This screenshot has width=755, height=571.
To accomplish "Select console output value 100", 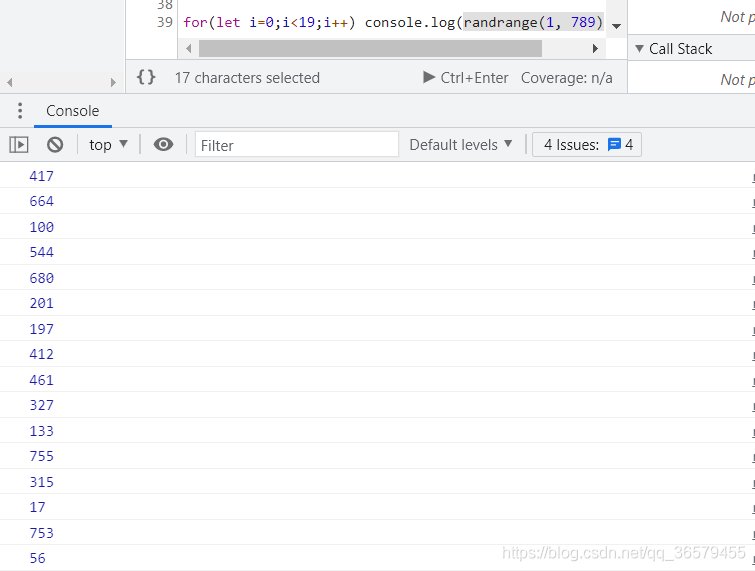I will [41, 227].
